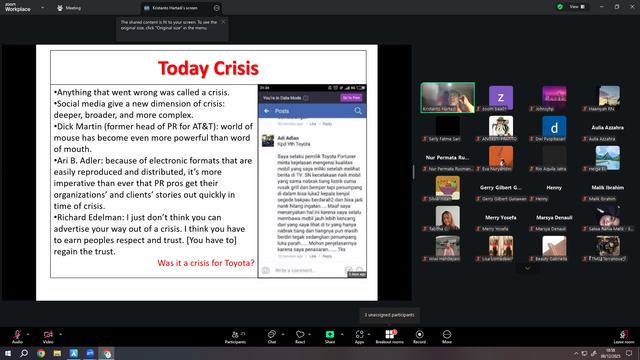Select the Henny participant tile
Image resolution: width=640 pixels, height=360 pixels.
[x=554, y=188]
